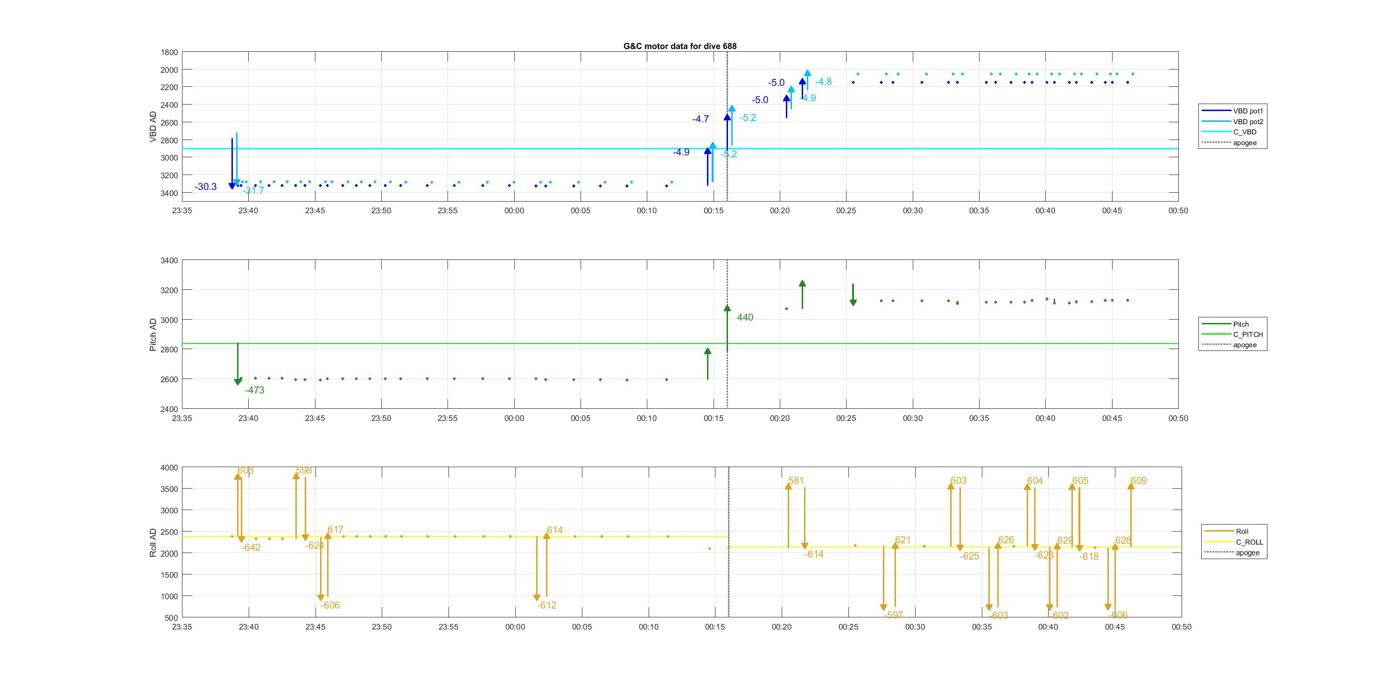Click the "-4.7" VBD data label

[x=700, y=119]
